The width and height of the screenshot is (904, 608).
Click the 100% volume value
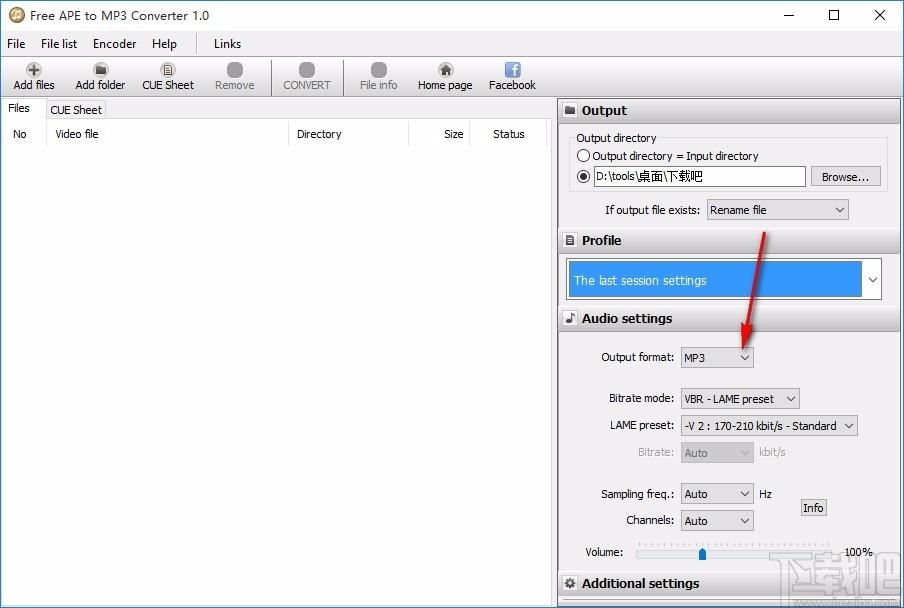point(858,552)
